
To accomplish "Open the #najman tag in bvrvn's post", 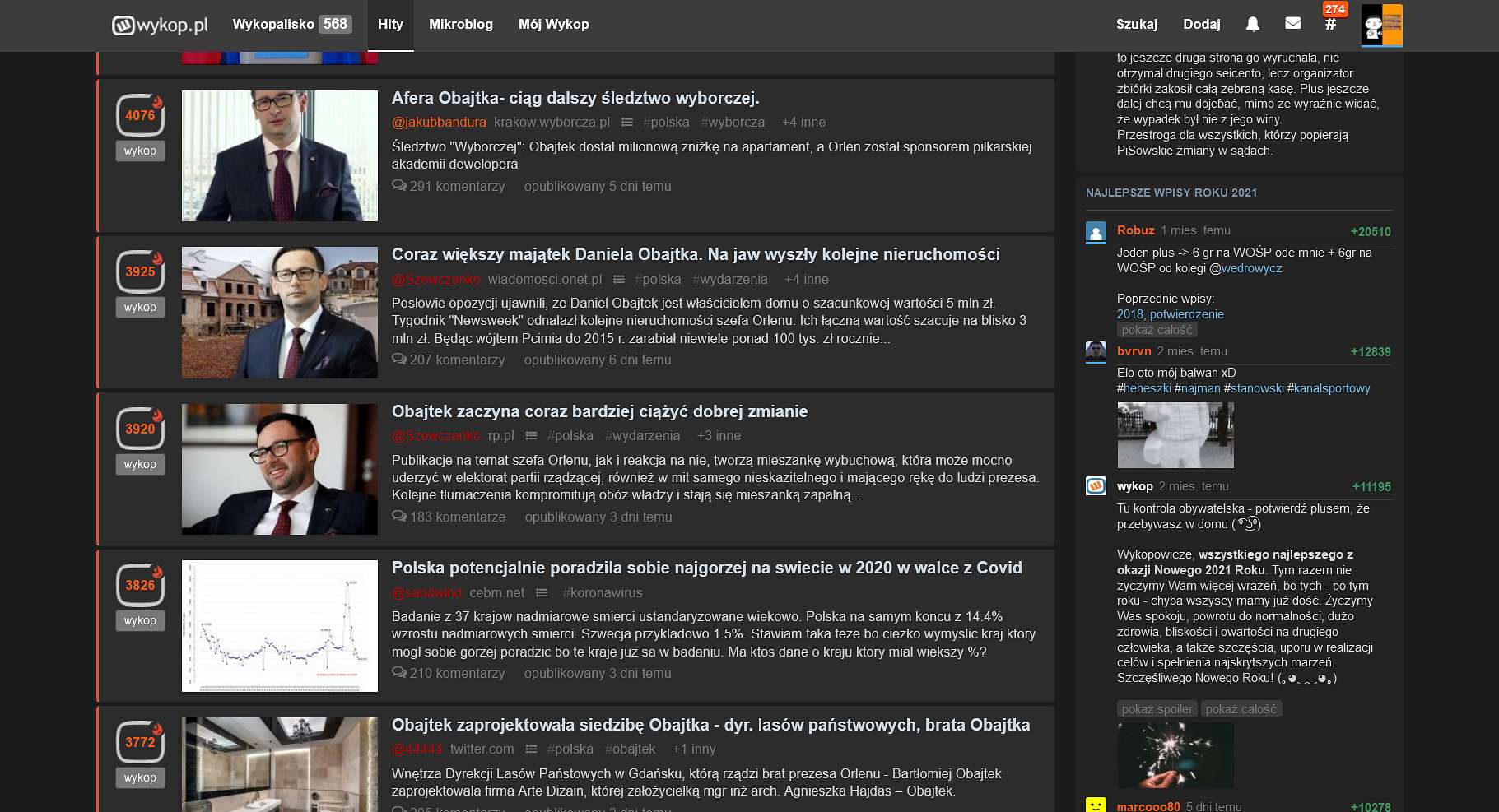I will tap(1198, 388).
